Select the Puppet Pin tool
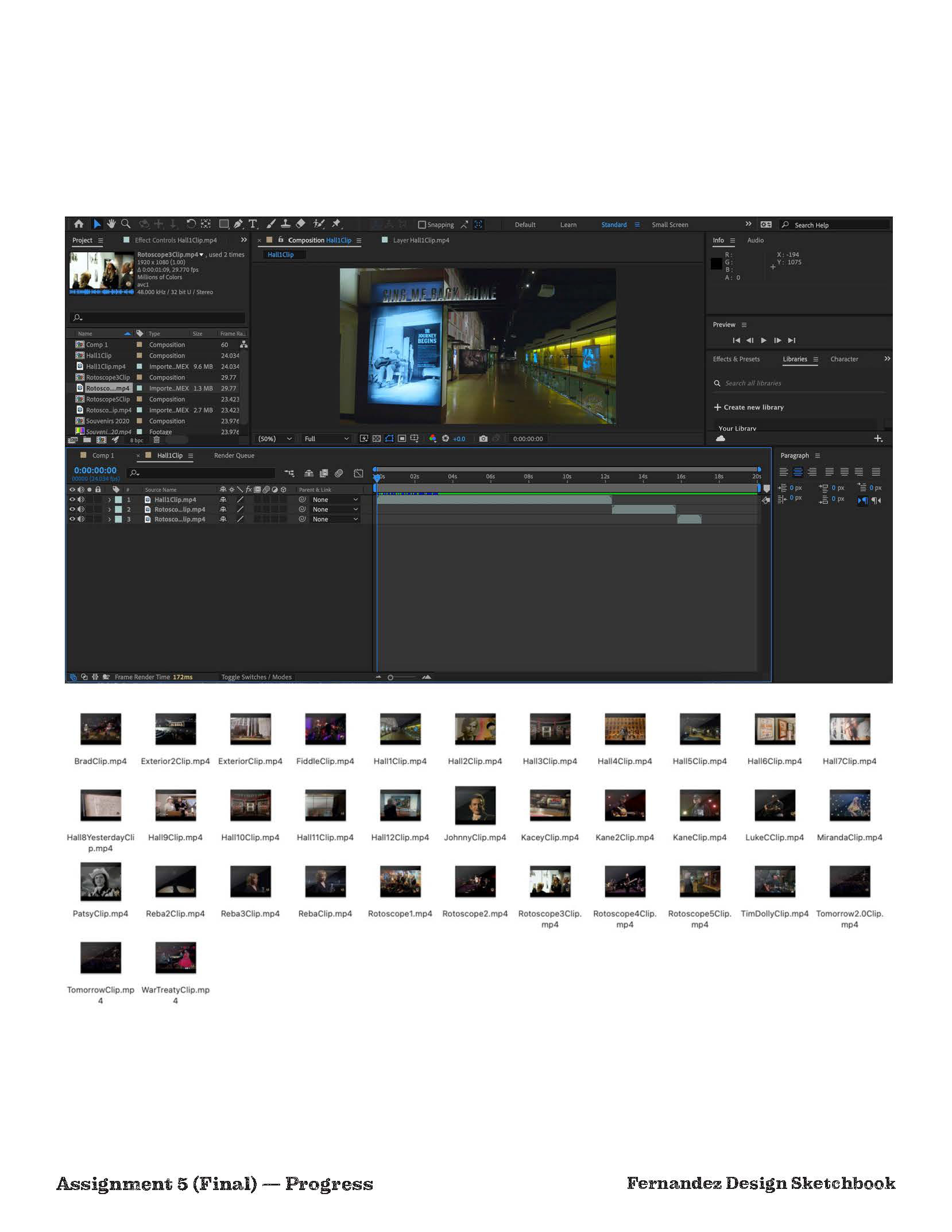This screenshot has width=952, height=1232. [x=336, y=224]
